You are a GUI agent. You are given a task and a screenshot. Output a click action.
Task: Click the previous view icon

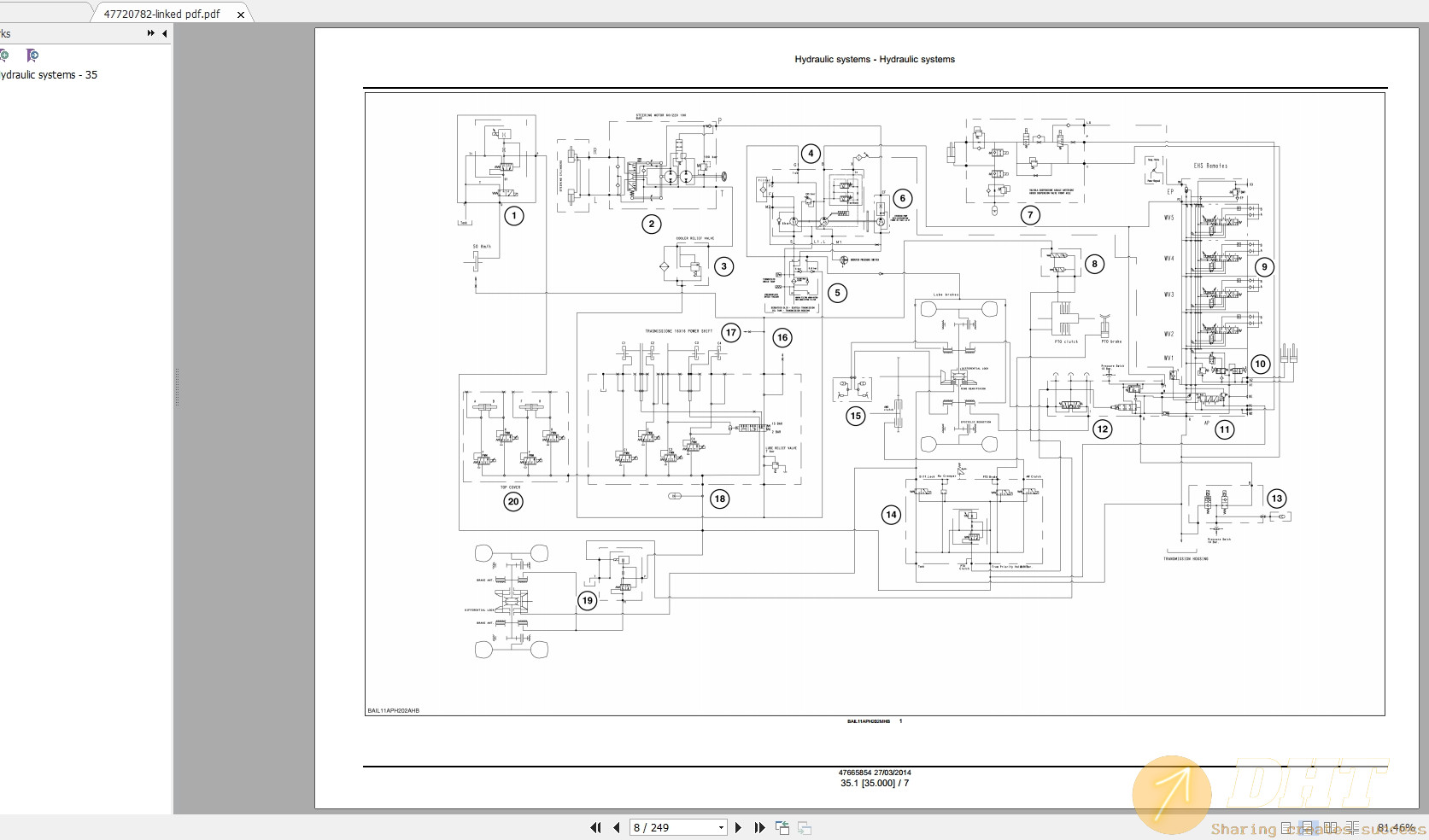pyautogui.click(x=782, y=827)
